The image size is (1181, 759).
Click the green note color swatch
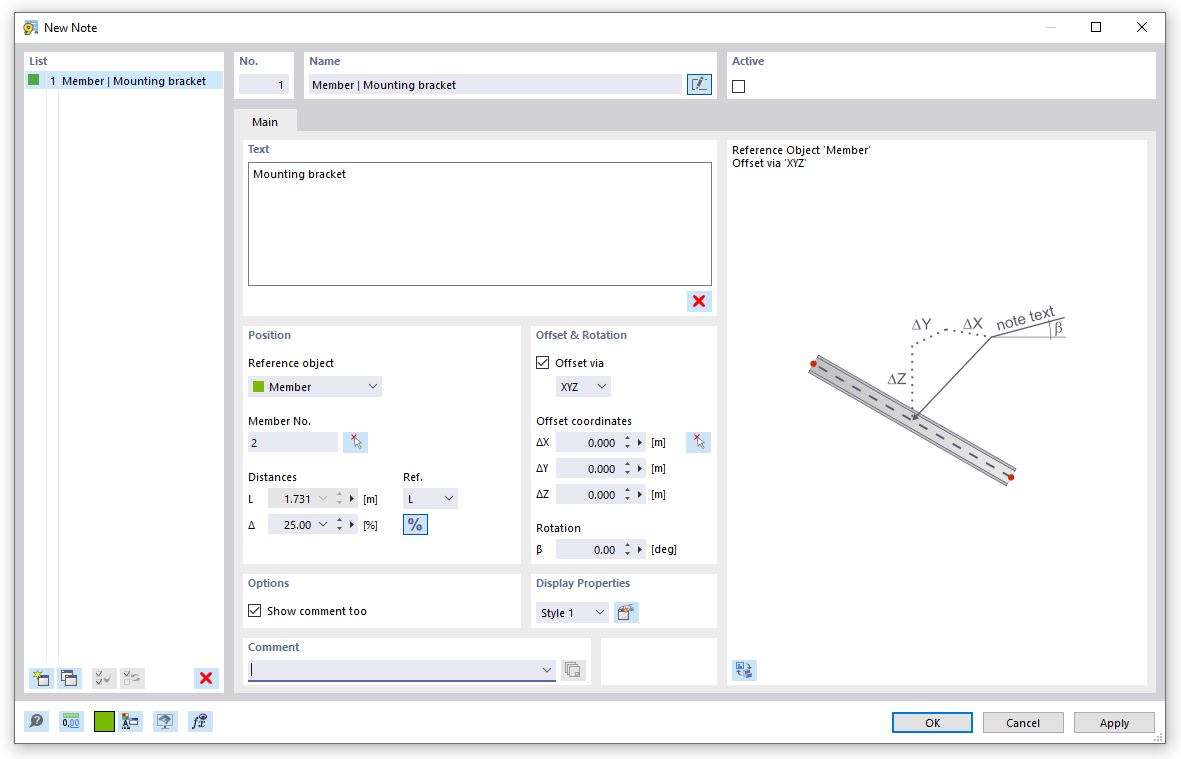tap(104, 721)
